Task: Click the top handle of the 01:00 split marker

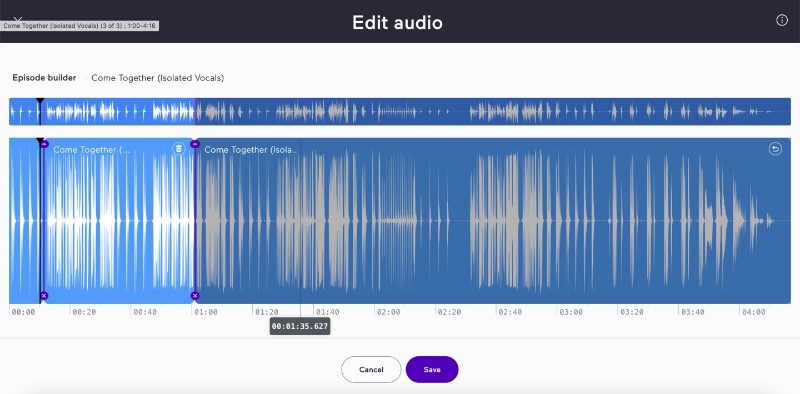Action: [x=194, y=144]
